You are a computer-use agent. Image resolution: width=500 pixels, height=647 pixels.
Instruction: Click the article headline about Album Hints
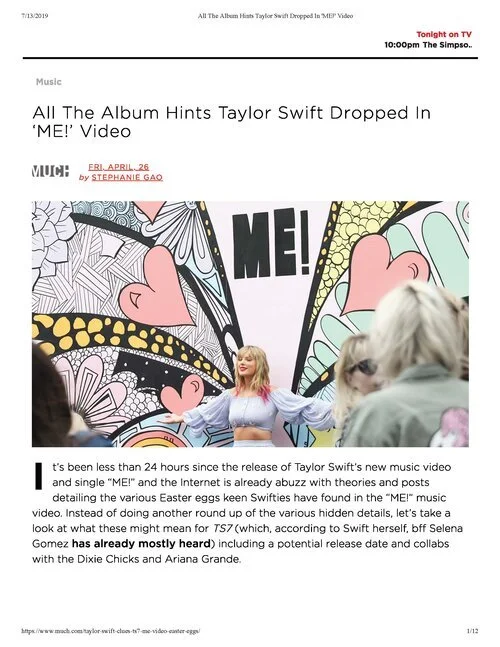pyautogui.click(x=231, y=122)
